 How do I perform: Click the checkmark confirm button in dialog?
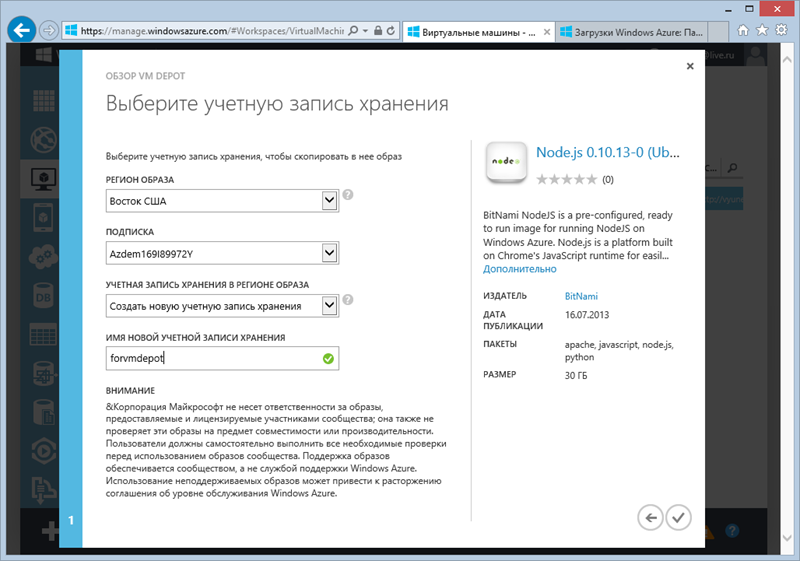tap(678, 518)
